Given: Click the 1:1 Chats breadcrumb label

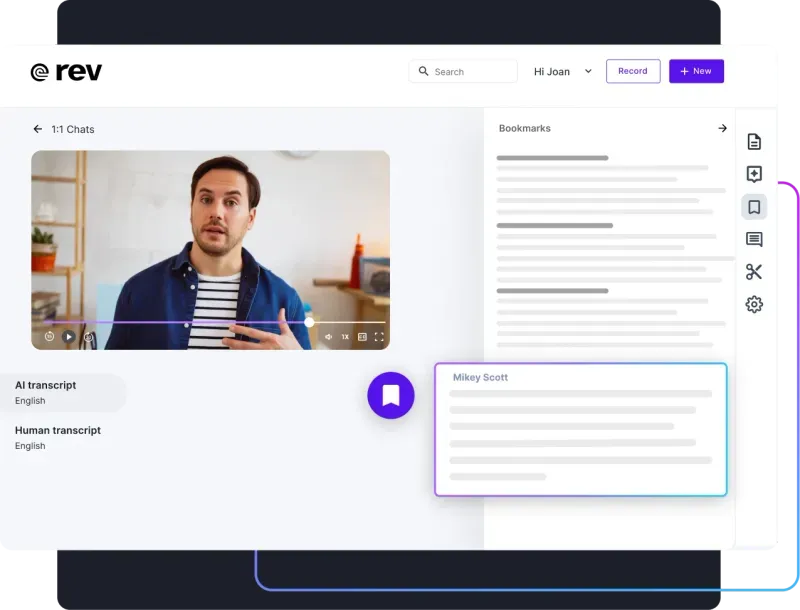Looking at the screenshot, I should 73,130.
